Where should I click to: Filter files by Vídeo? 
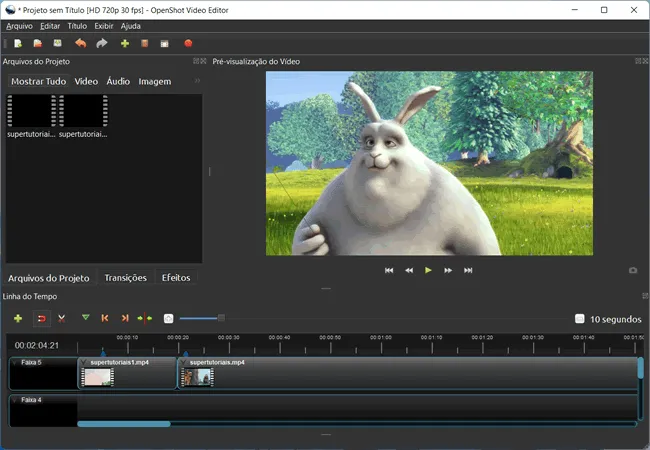click(x=86, y=81)
